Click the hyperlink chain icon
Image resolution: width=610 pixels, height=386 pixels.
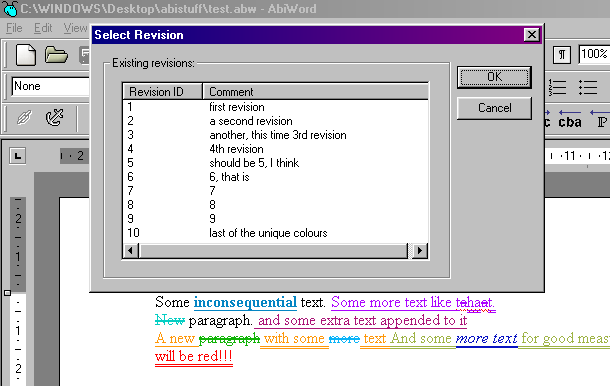pyautogui.click(x=24, y=118)
